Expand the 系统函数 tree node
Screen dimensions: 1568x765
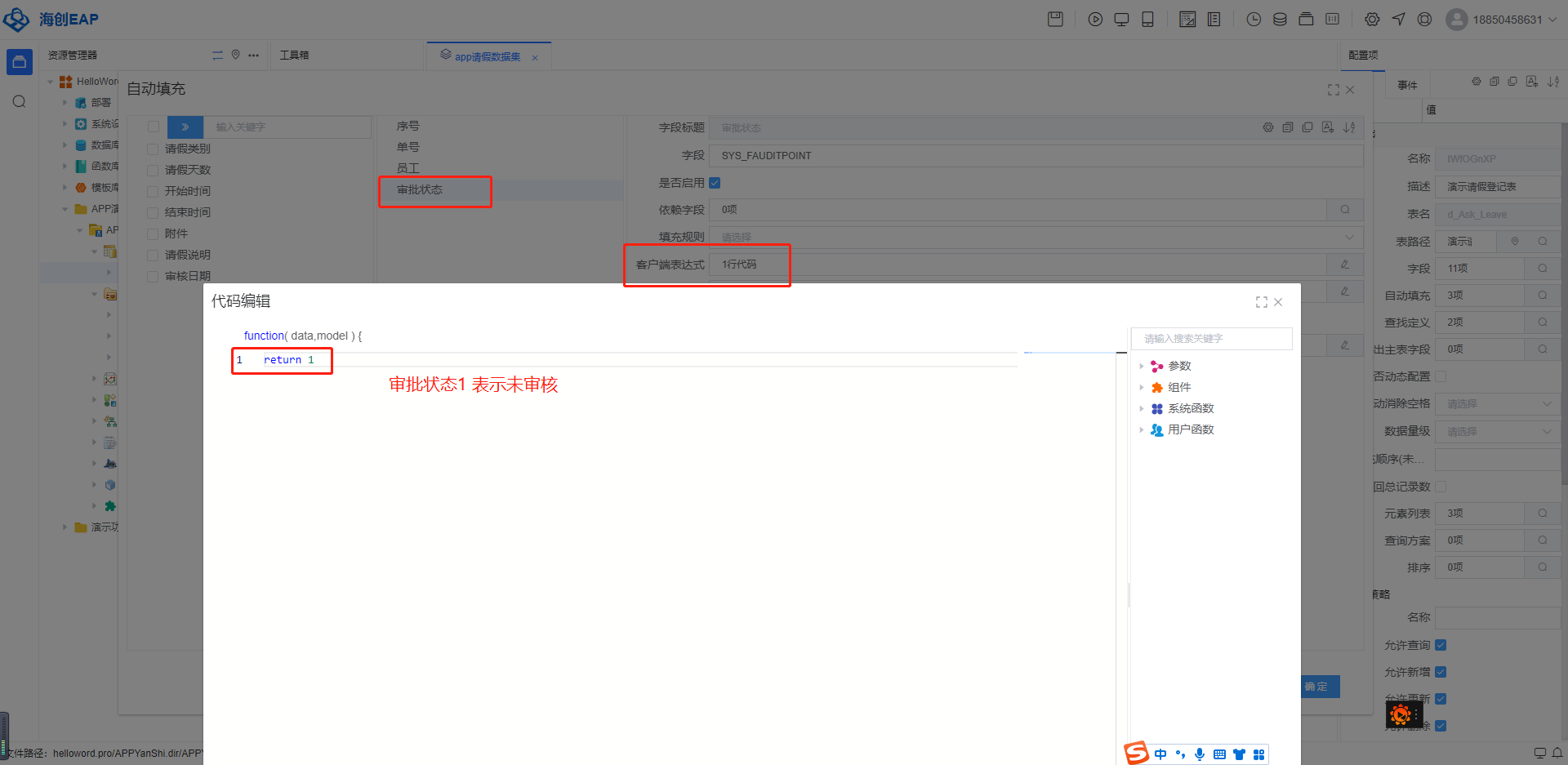[1142, 408]
